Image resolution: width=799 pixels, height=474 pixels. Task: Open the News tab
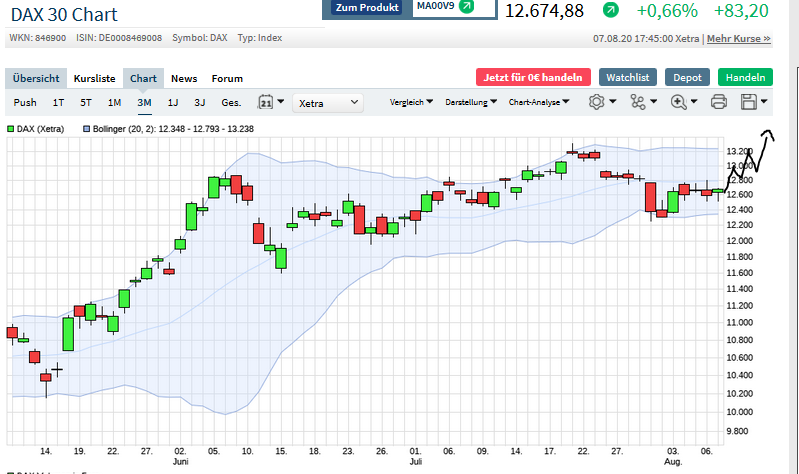point(184,78)
